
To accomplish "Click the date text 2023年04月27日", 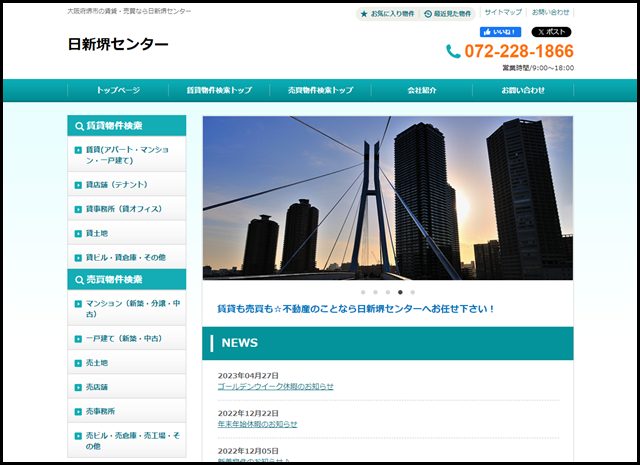I will (248, 376).
